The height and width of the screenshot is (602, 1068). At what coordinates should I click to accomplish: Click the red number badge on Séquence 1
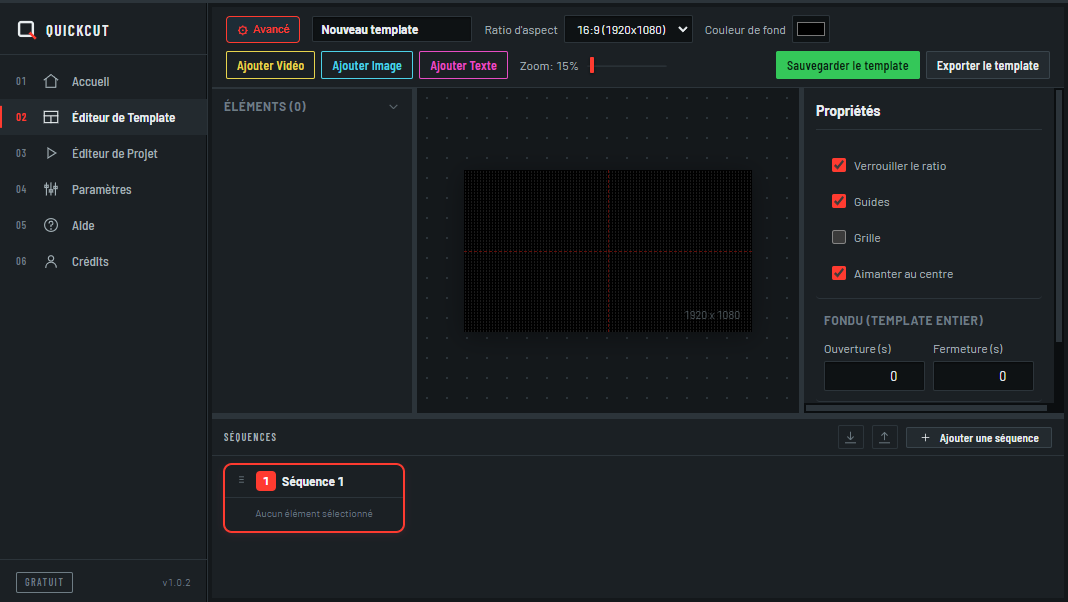point(266,481)
